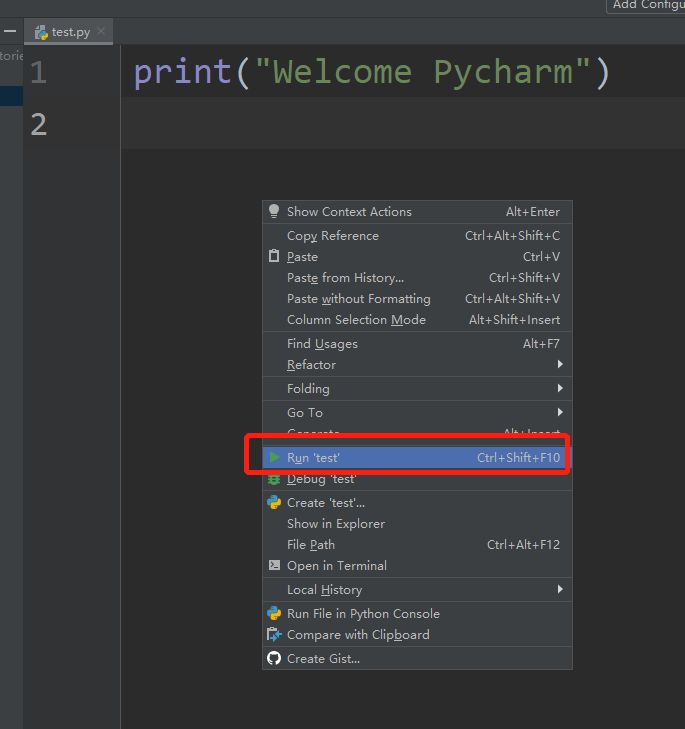685x729 pixels.
Task: Click the GitHub icon for Create Gist
Action: point(274,659)
